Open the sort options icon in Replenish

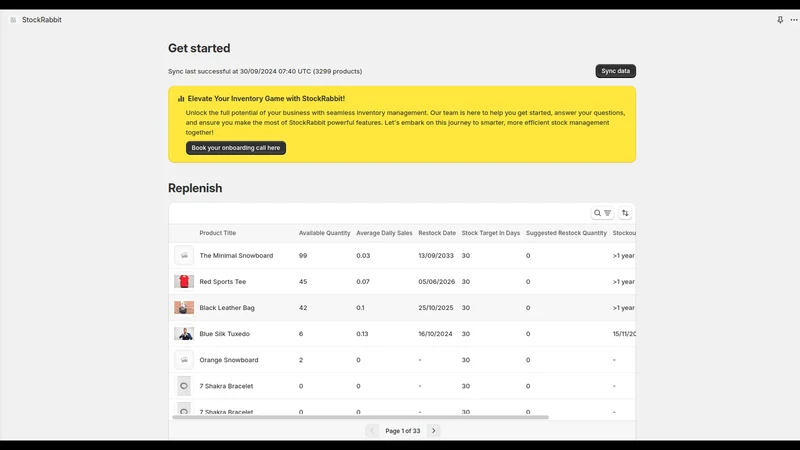coord(625,213)
